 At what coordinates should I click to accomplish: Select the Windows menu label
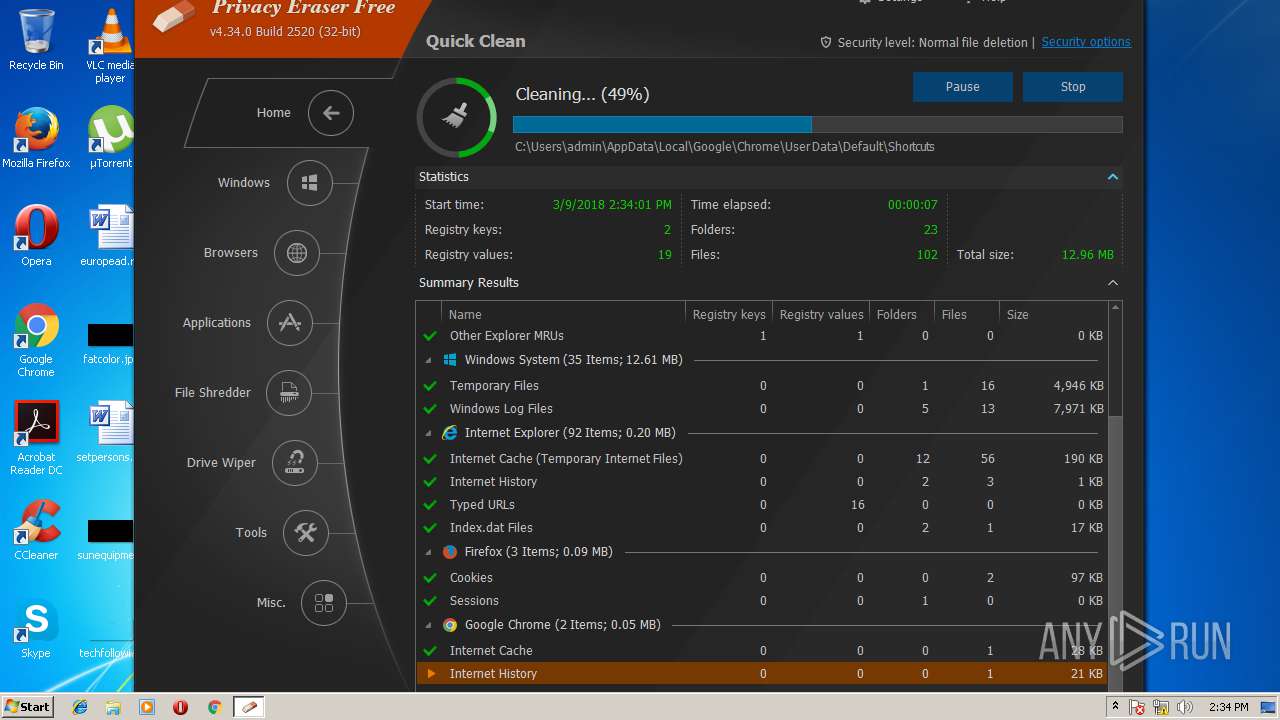244,183
